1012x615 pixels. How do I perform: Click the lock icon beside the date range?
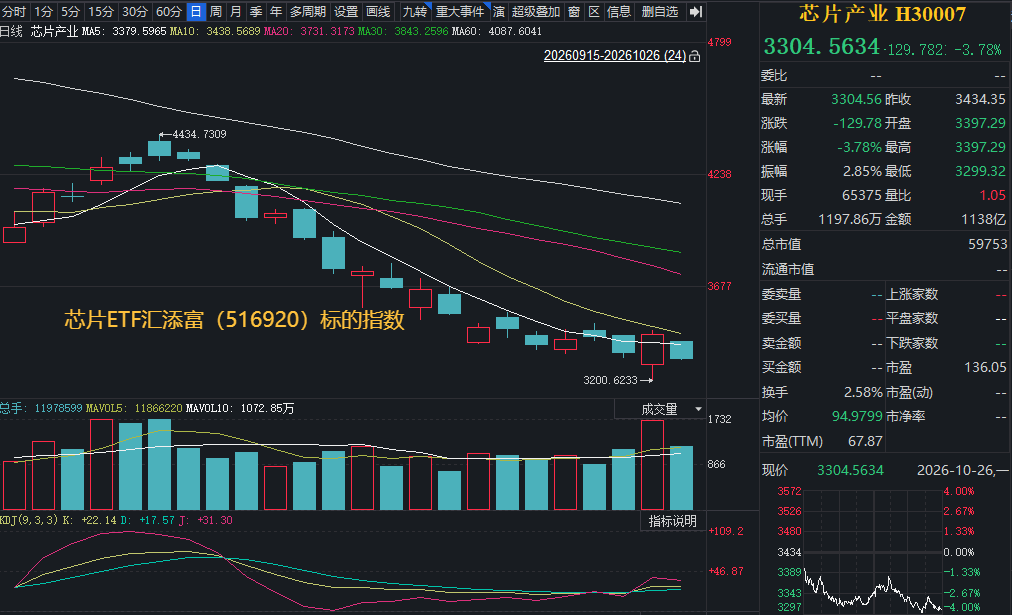694,56
